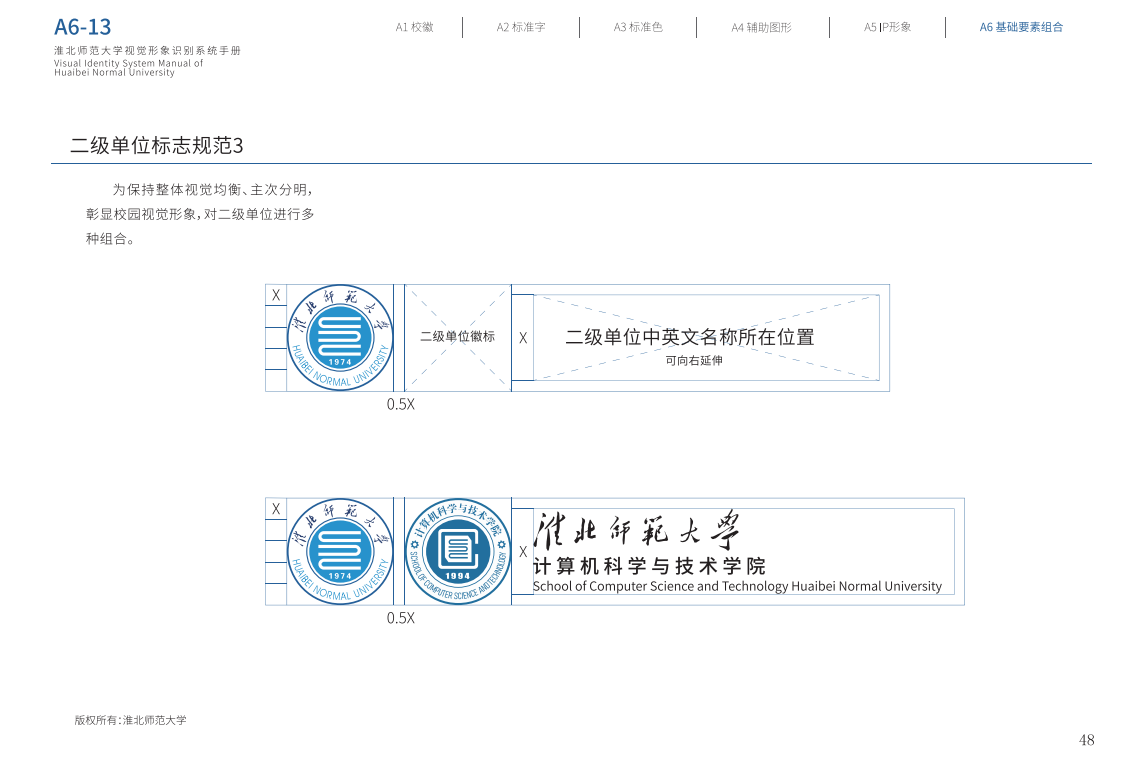The image size is (1138, 757).
Task: Click the calligraphy 淮北师范大学 wordmark
Action: pos(637,531)
